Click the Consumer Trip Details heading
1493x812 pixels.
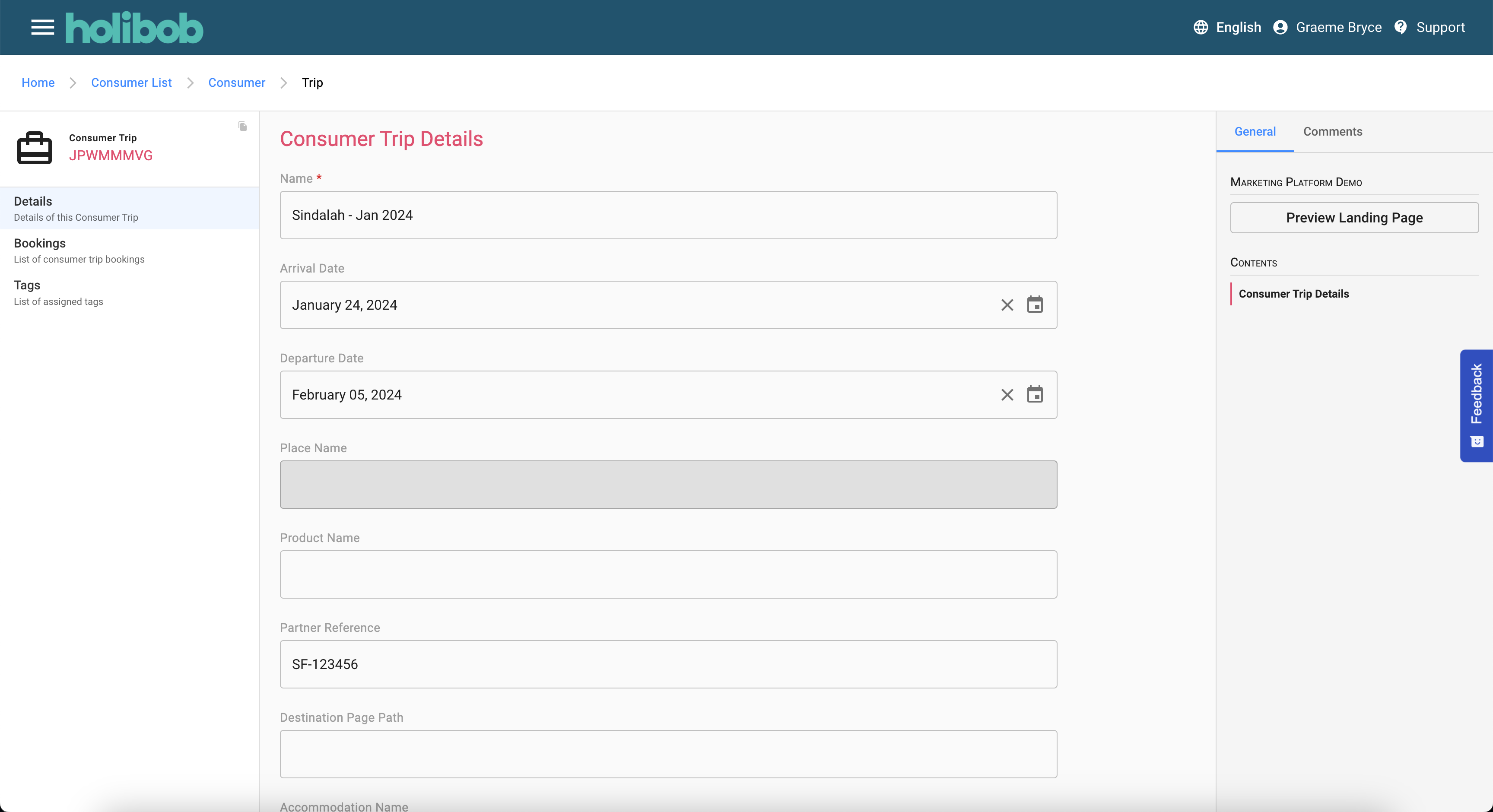click(x=381, y=139)
